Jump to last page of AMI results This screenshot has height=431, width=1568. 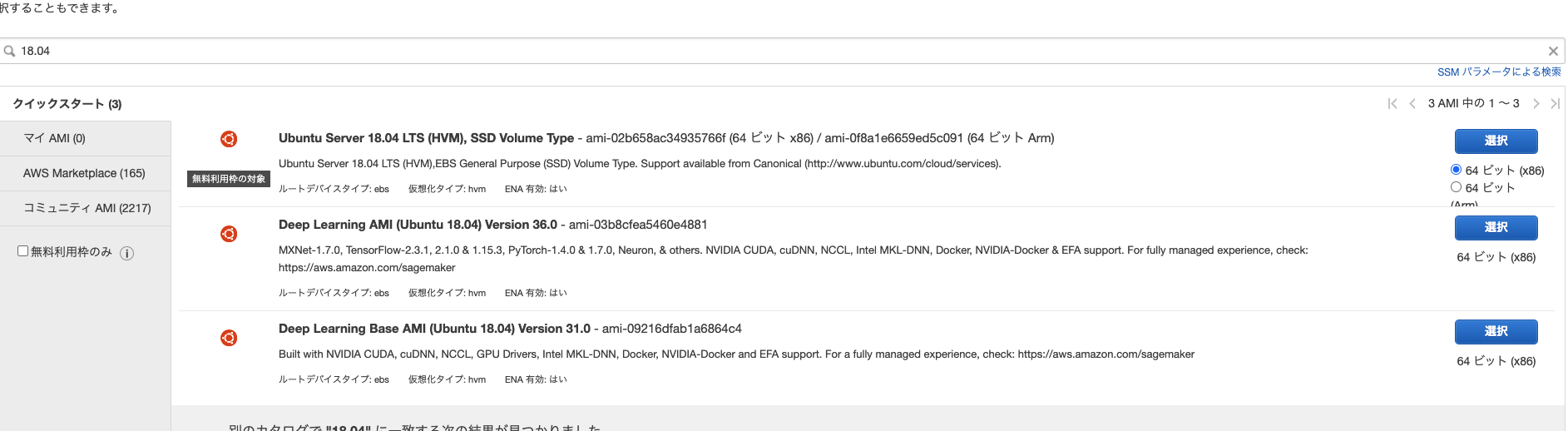[1556, 103]
